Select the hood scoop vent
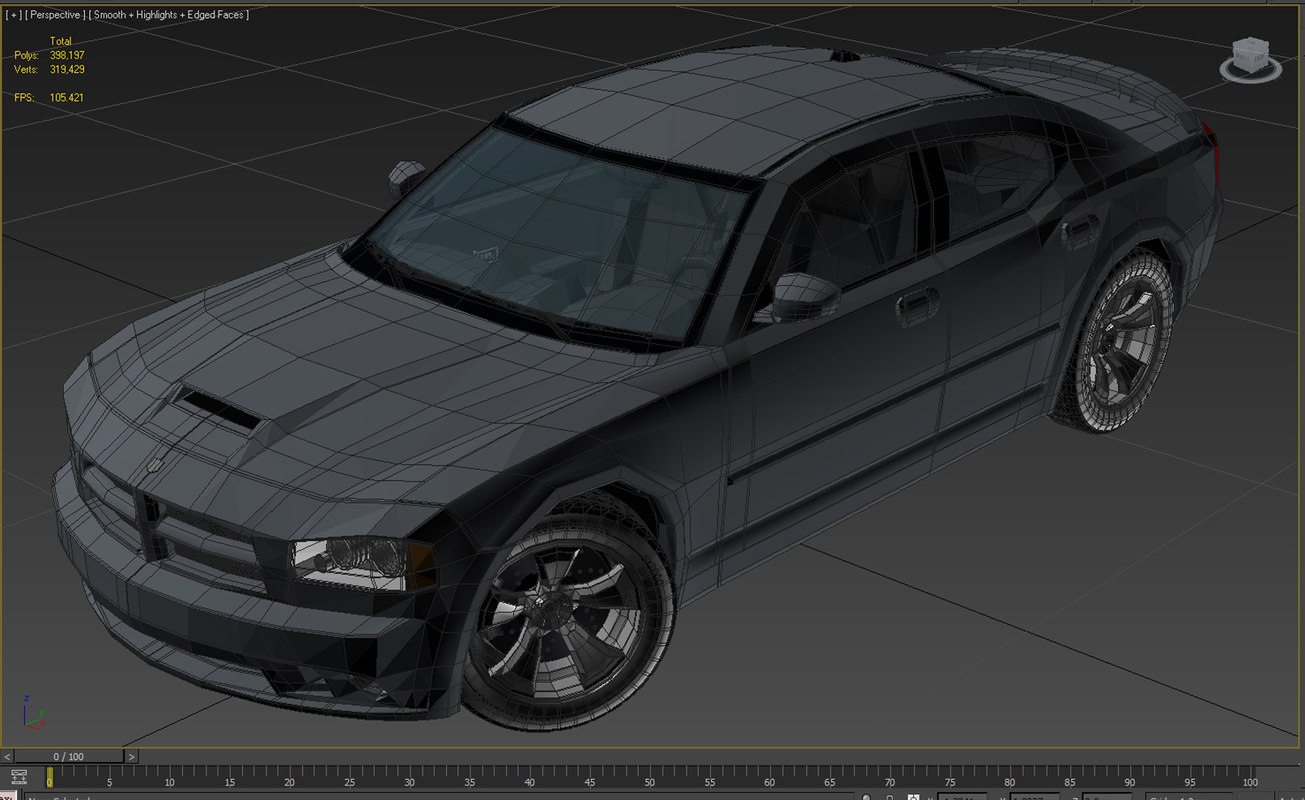This screenshot has height=800, width=1305. pos(216,405)
